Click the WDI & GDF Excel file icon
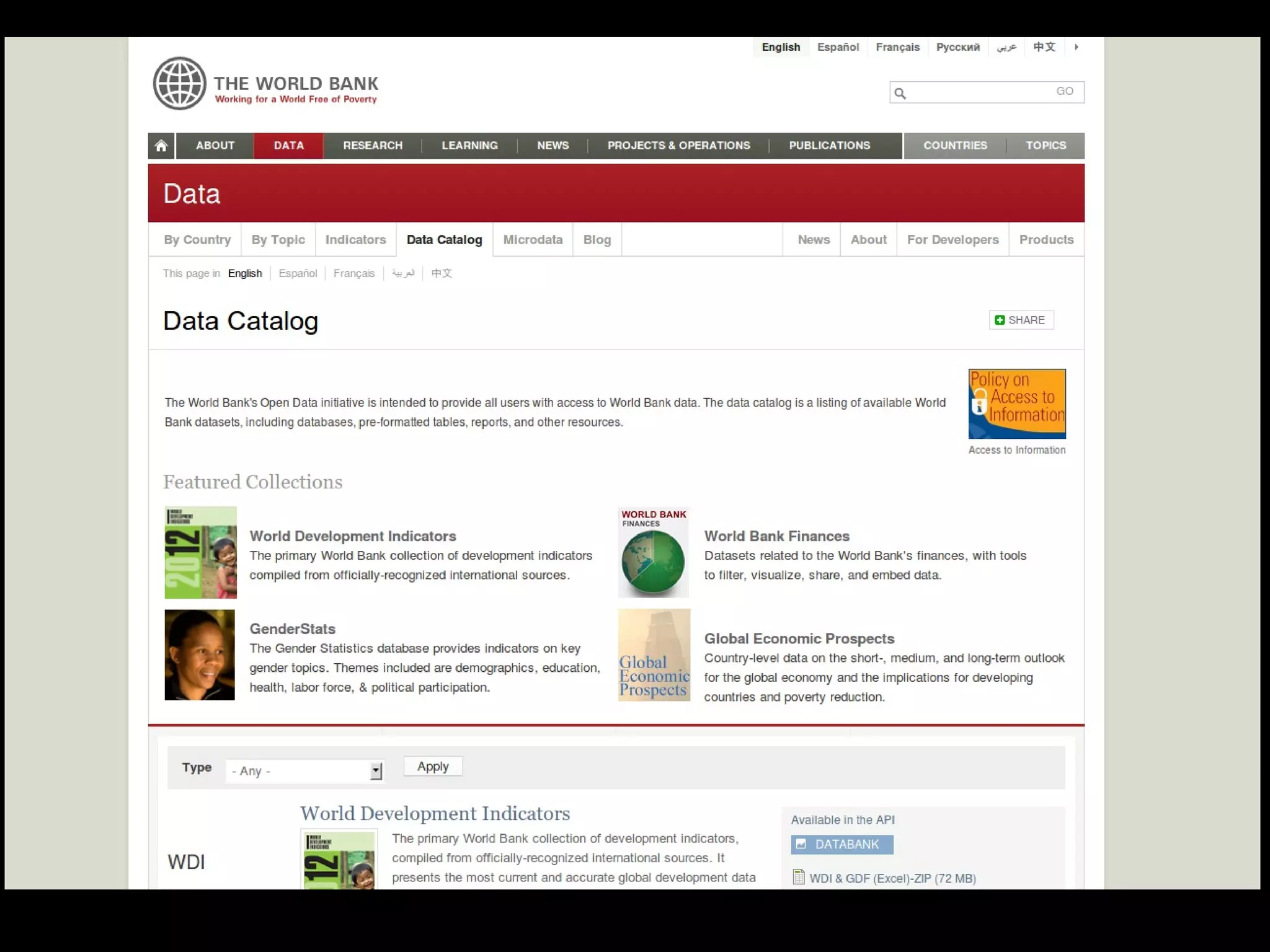The image size is (1270, 952). tap(799, 877)
